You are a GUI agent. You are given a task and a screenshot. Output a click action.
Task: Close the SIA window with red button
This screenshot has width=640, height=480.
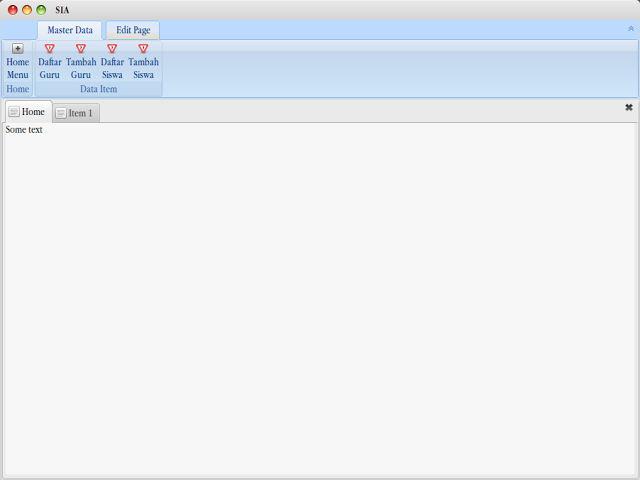click(x=13, y=10)
